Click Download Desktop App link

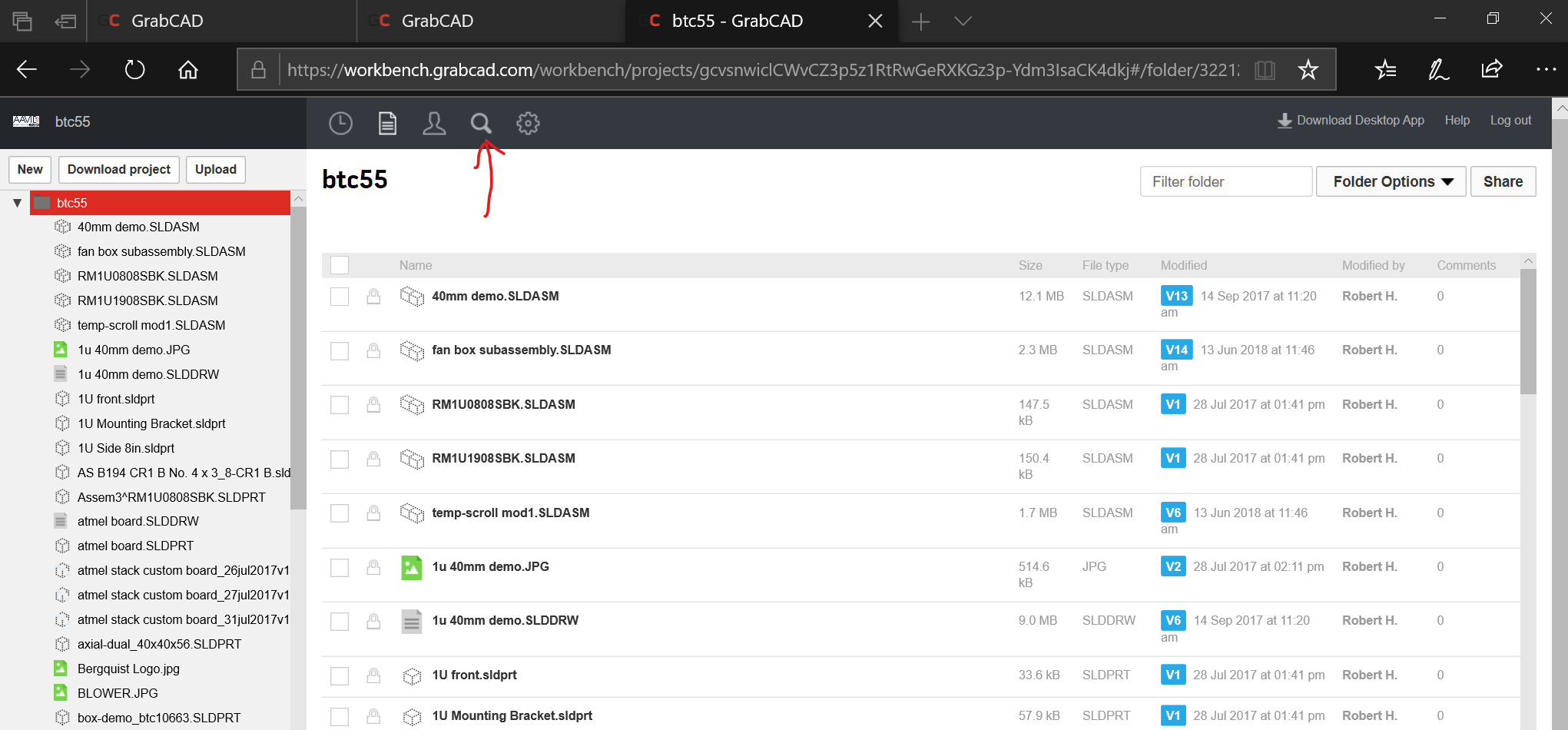[x=1351, y=121]
